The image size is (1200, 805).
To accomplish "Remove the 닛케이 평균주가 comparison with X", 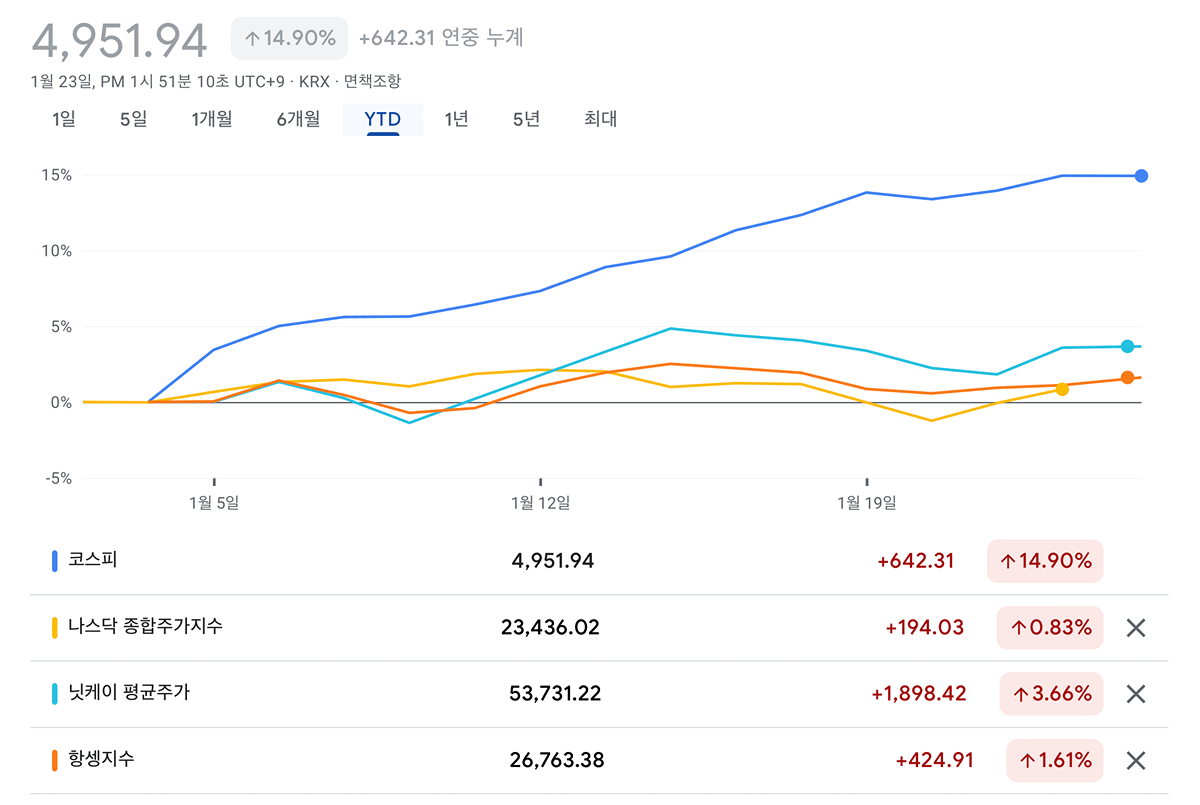I will click(1135, 694).
